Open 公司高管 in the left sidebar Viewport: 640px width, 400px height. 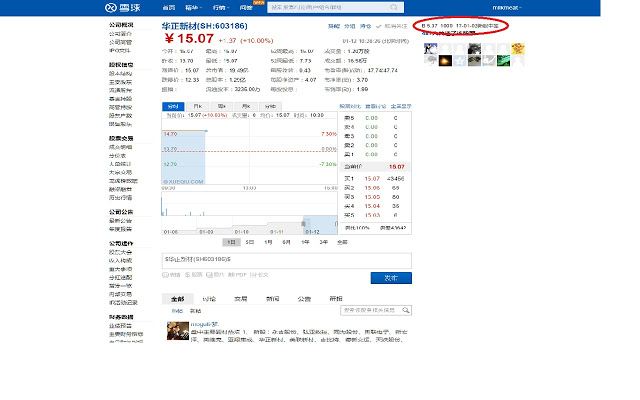point(120,42)
